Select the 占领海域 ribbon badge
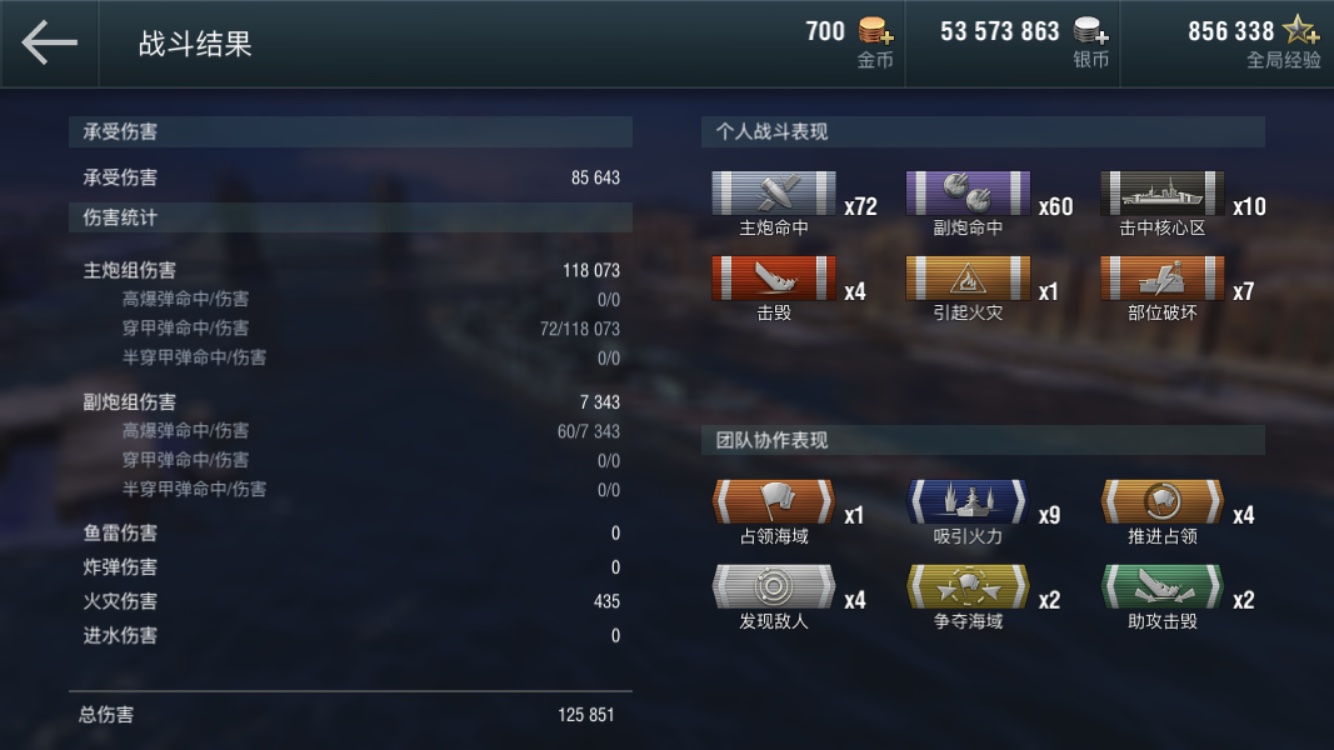The width and height of the screenshot is (1334, 750). 773,502
